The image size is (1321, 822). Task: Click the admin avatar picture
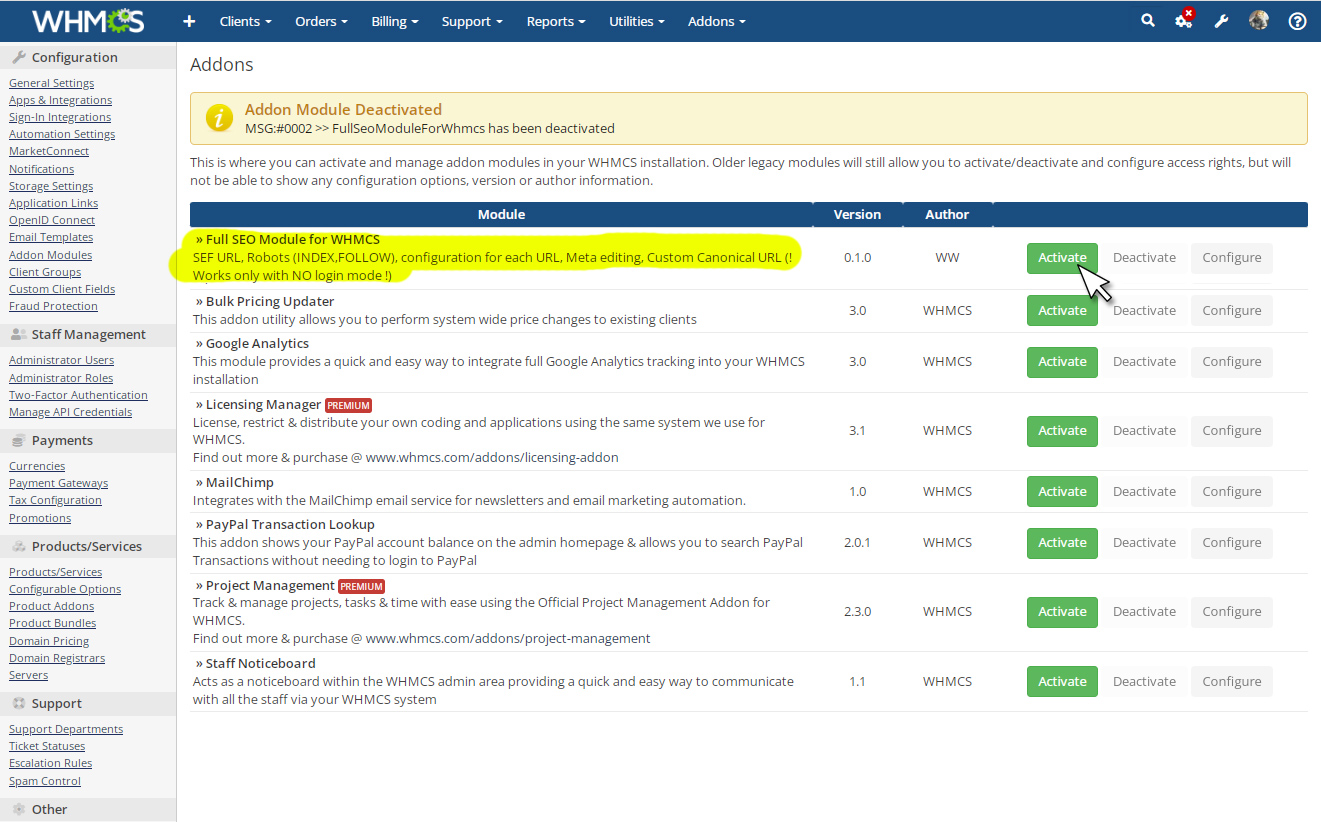coord(1259,20)
